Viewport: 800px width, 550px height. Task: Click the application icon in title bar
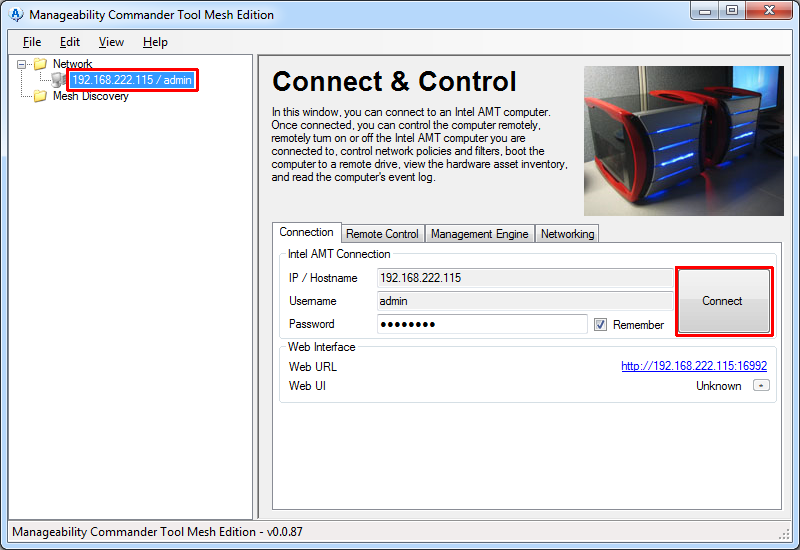16,14
